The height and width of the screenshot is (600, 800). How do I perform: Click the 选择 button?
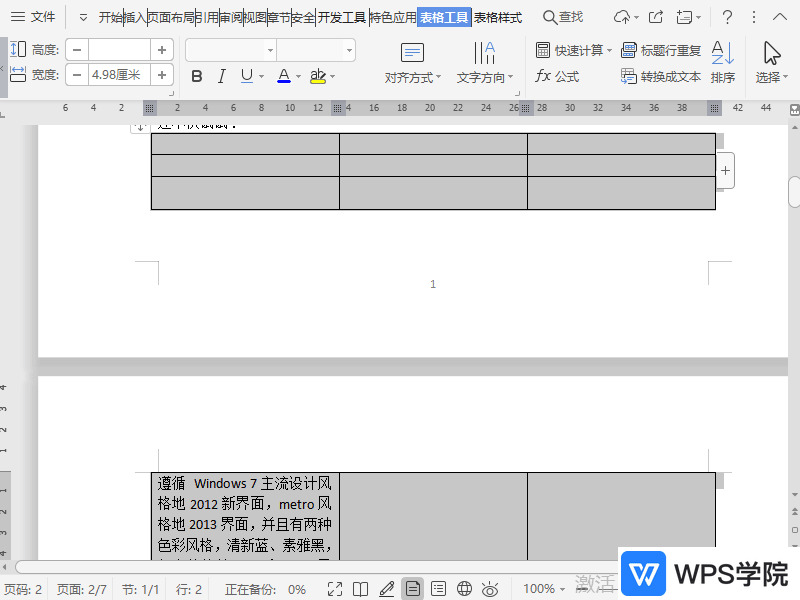pos(770,62)
